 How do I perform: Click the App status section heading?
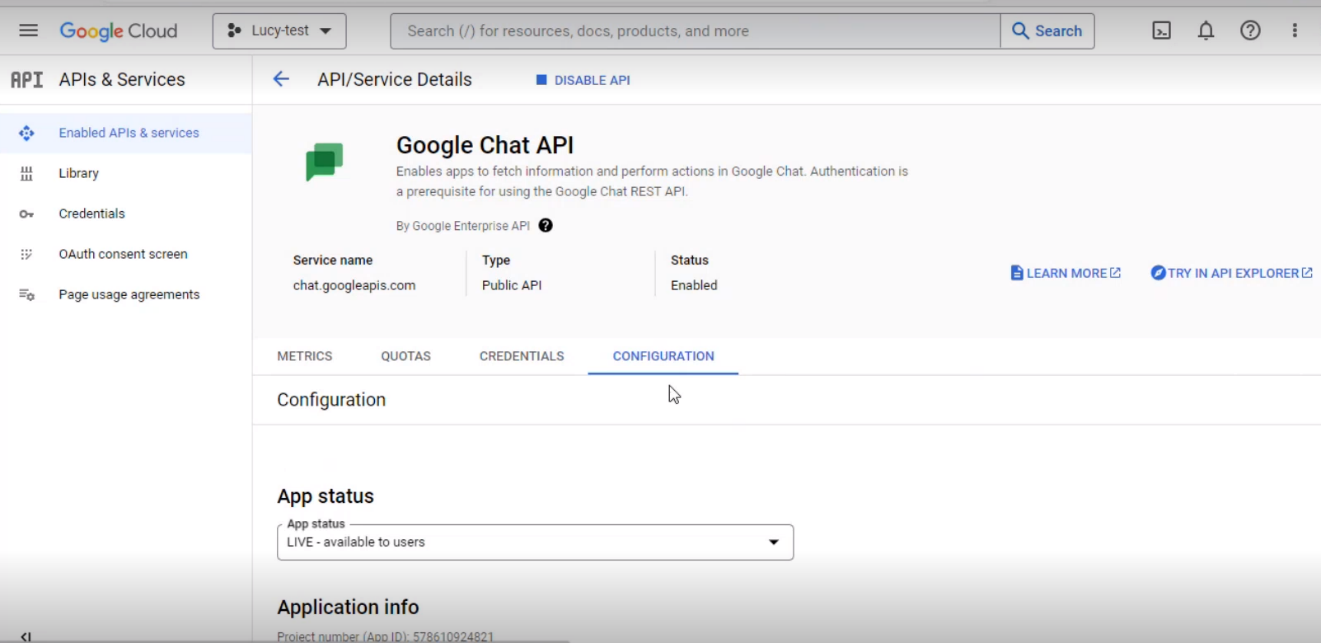tap(325, 496)
